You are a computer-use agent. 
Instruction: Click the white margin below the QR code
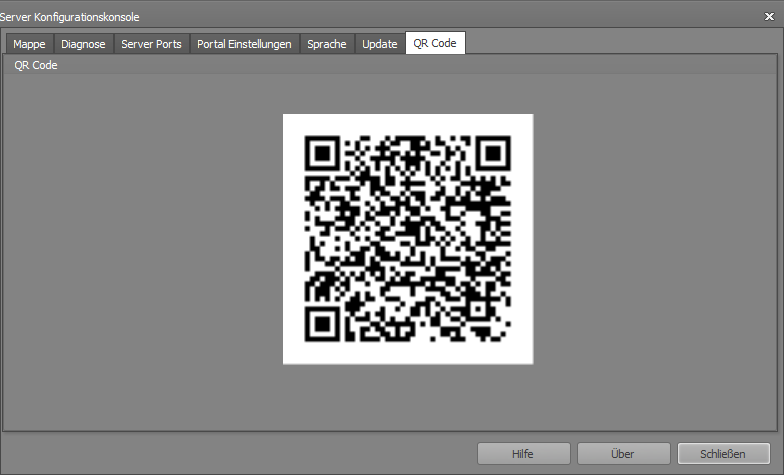point(408,353)
